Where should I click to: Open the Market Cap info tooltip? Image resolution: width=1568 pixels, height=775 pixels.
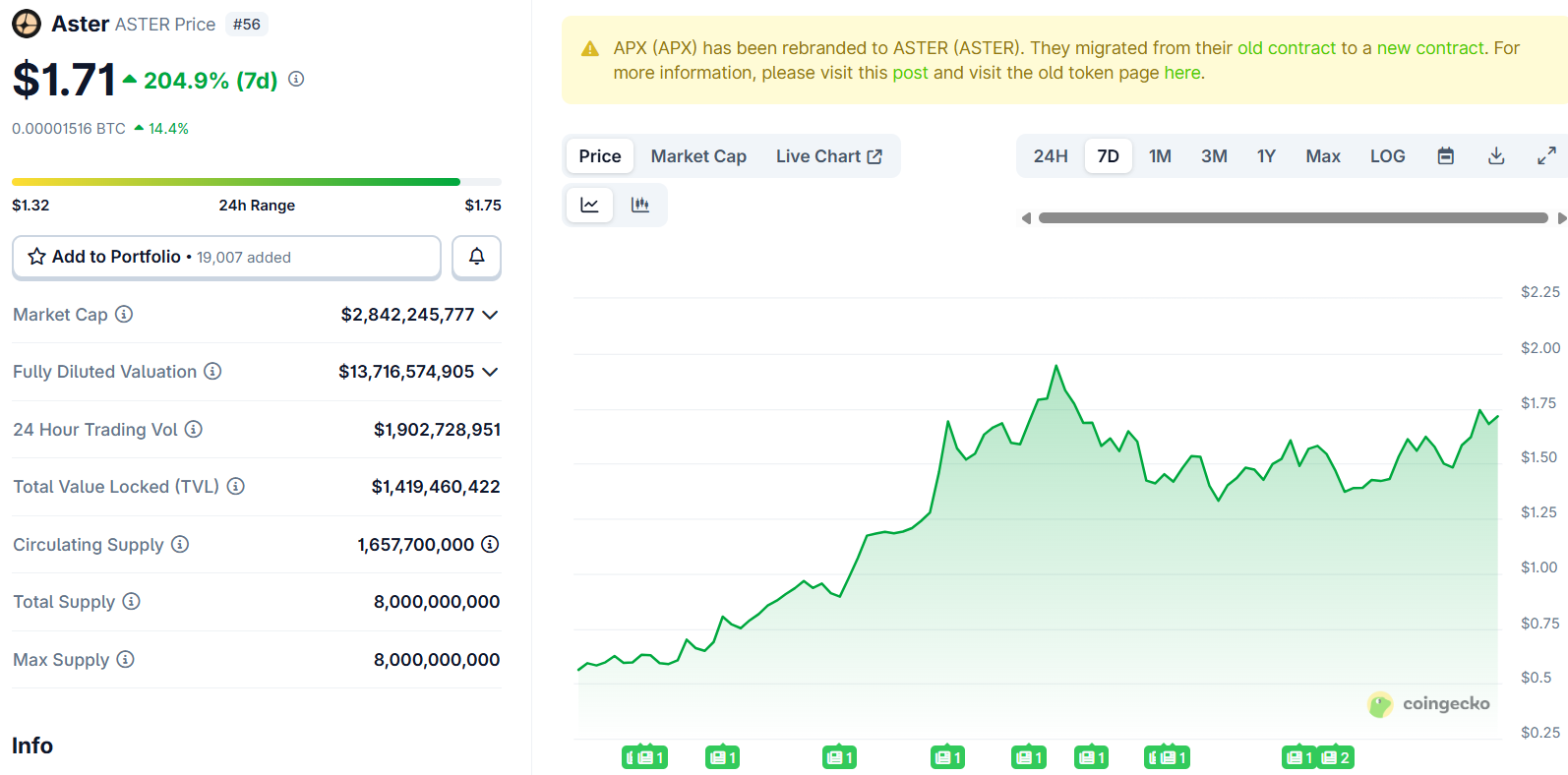click(x=124, y=314)
